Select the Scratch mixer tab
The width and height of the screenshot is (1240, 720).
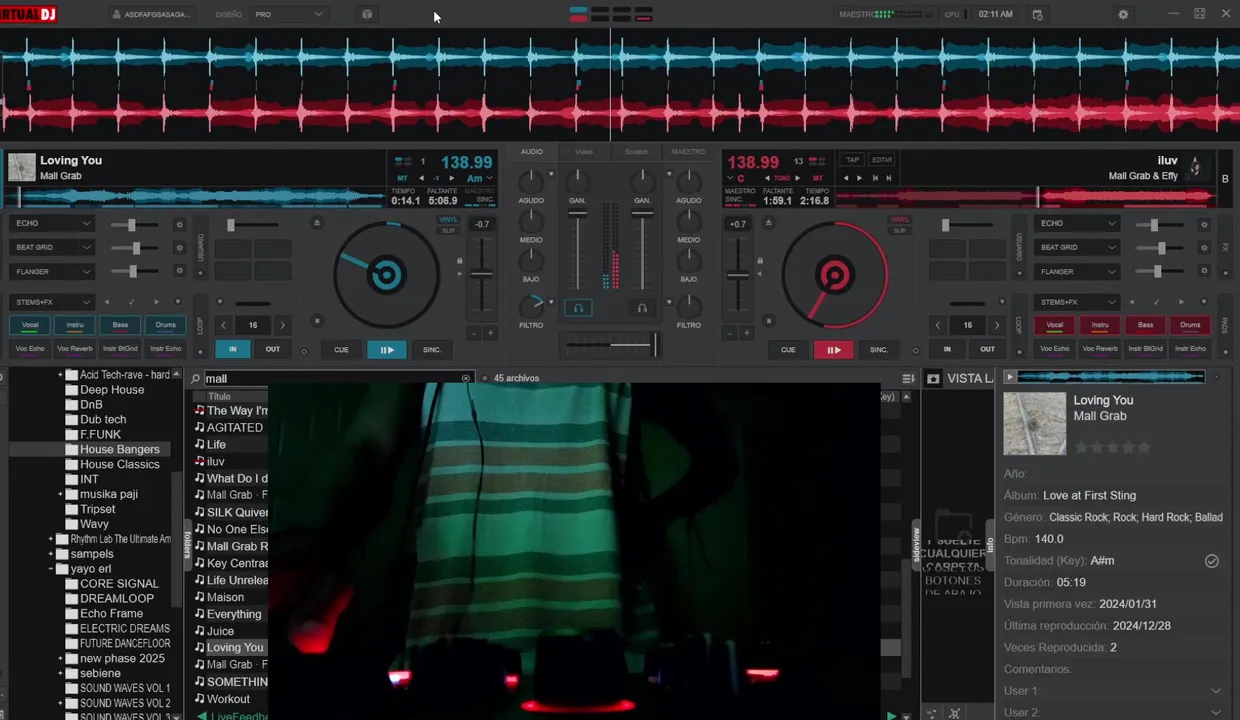point(636,152)
